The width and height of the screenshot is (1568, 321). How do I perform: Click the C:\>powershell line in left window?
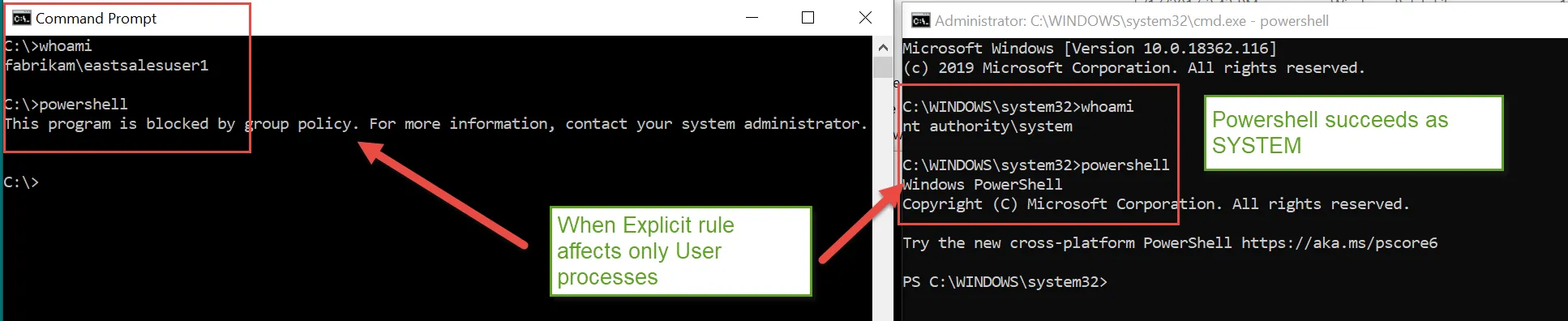pos(66,105)
